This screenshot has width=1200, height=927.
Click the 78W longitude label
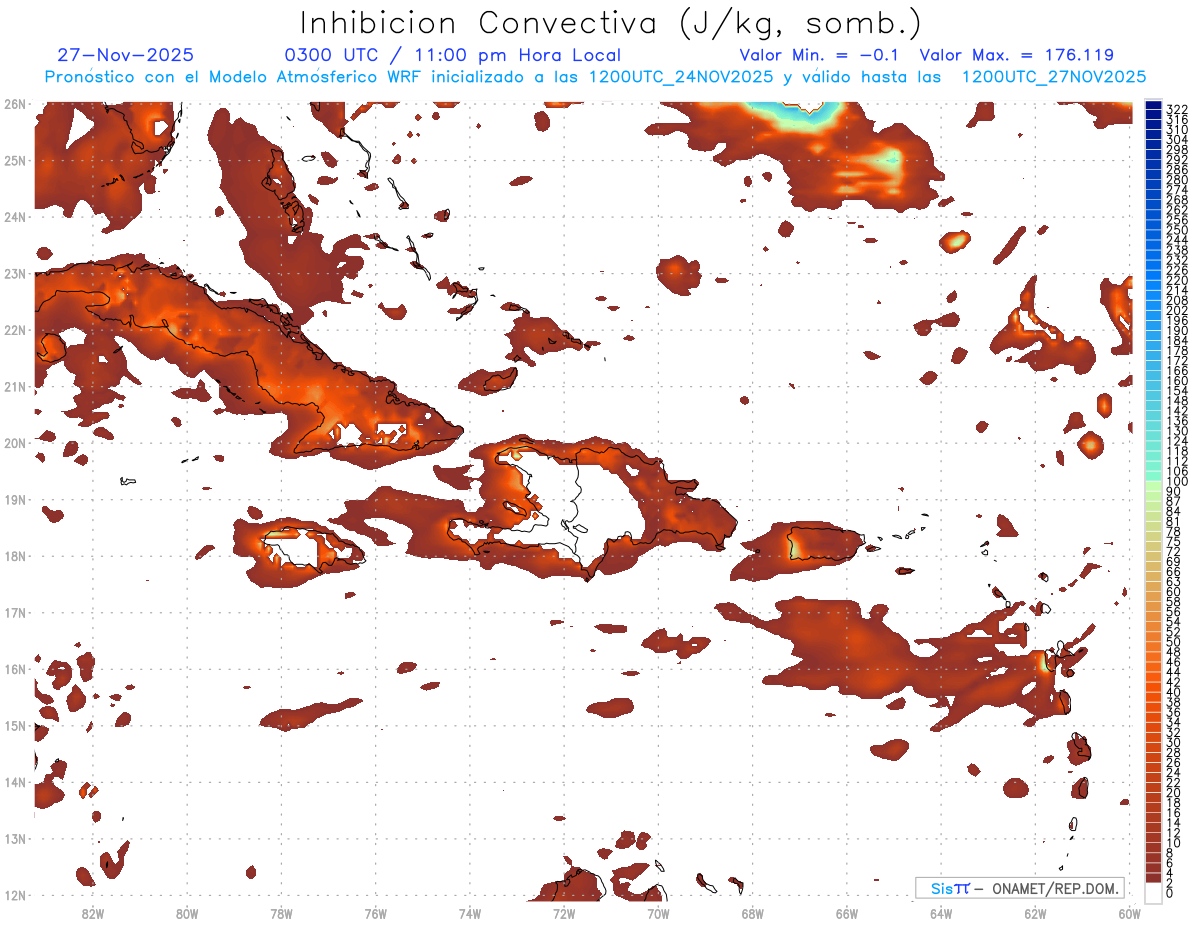click(x=281, y=912)
